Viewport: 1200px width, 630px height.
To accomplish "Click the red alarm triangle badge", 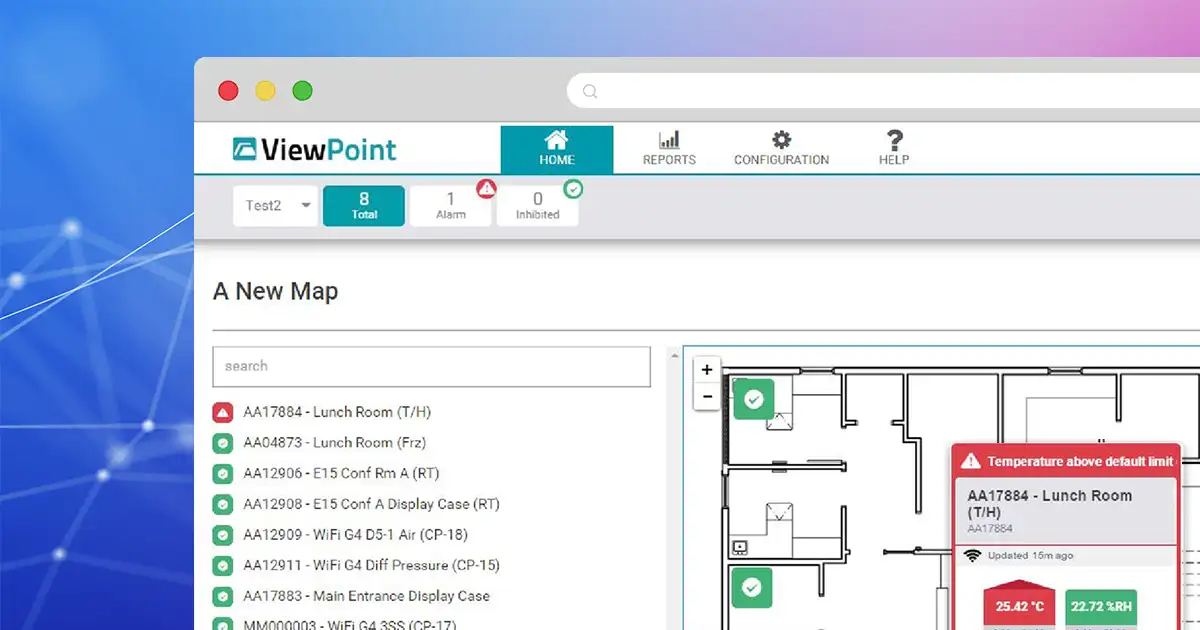I will point(486,188).
